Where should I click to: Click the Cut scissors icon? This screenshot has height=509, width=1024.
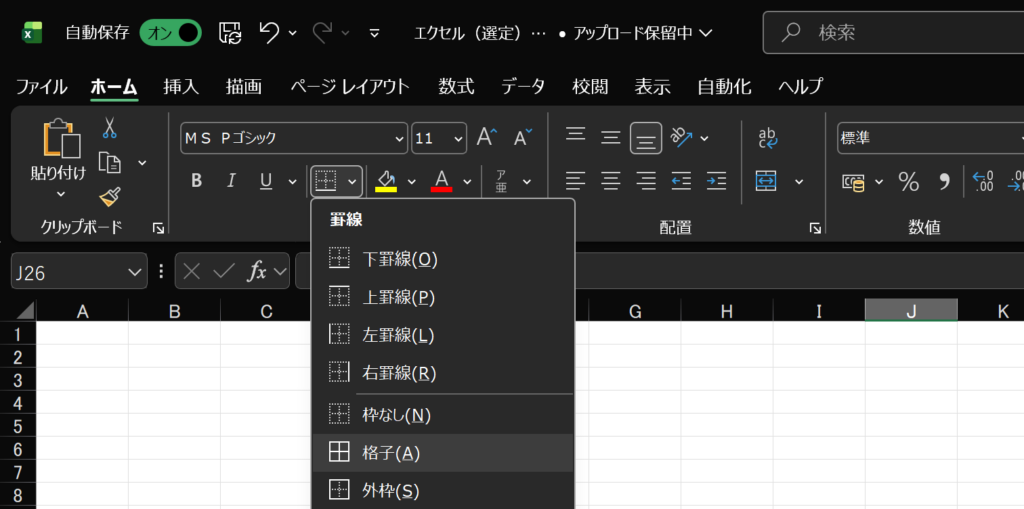[109, 128]
